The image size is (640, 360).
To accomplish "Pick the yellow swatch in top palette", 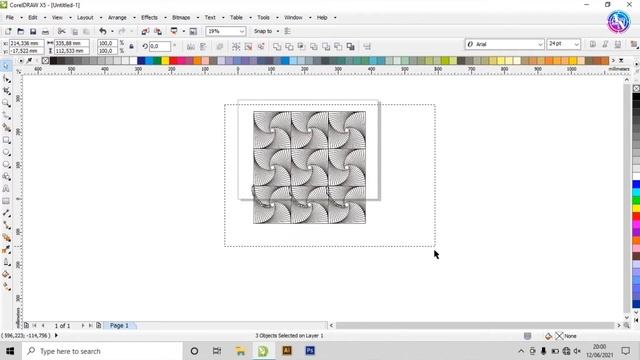I will pos(165,61).
